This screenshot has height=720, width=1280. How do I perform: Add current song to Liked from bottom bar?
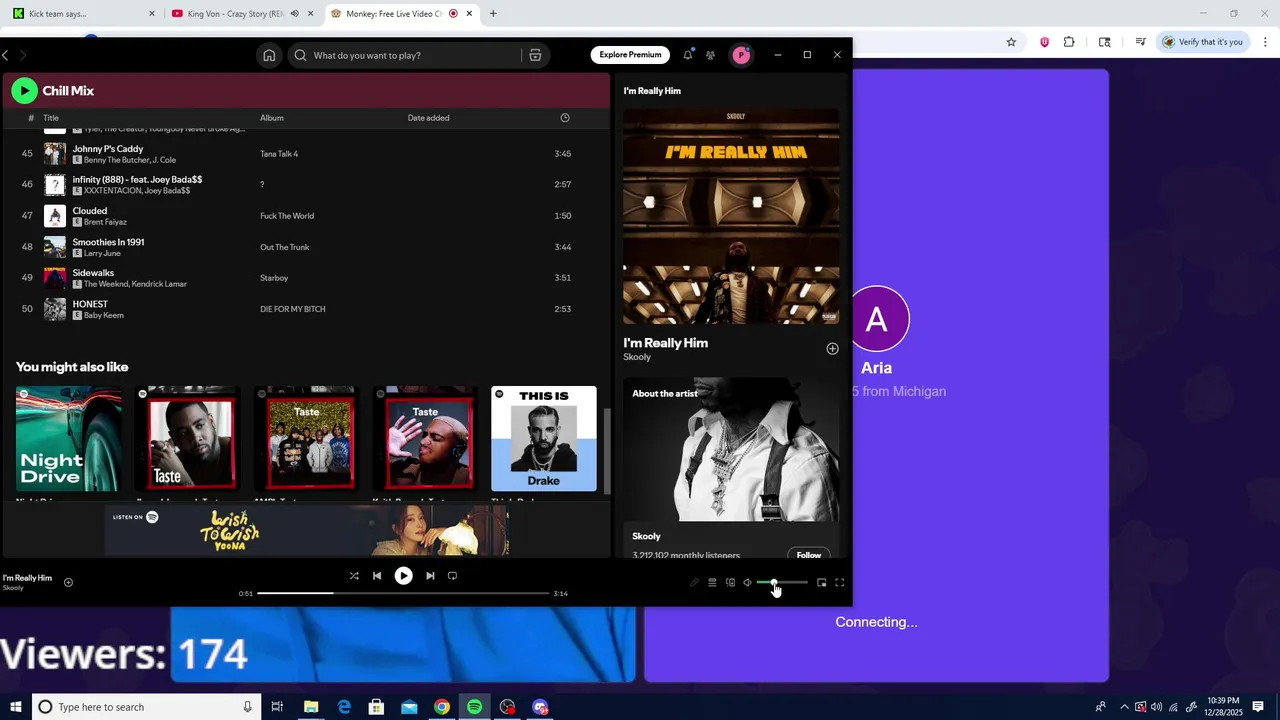[68, 582]
